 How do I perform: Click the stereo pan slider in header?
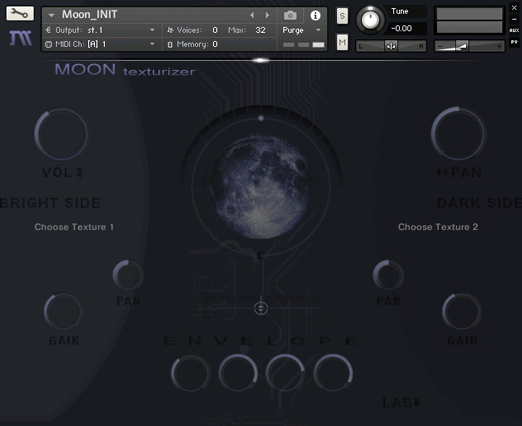(x=391, y=46)
